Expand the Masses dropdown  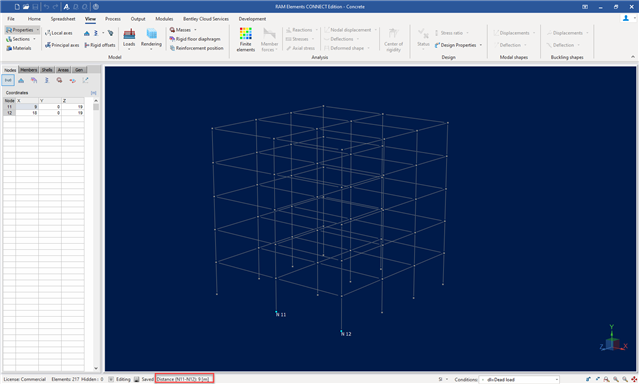click(x=195, y=30)
